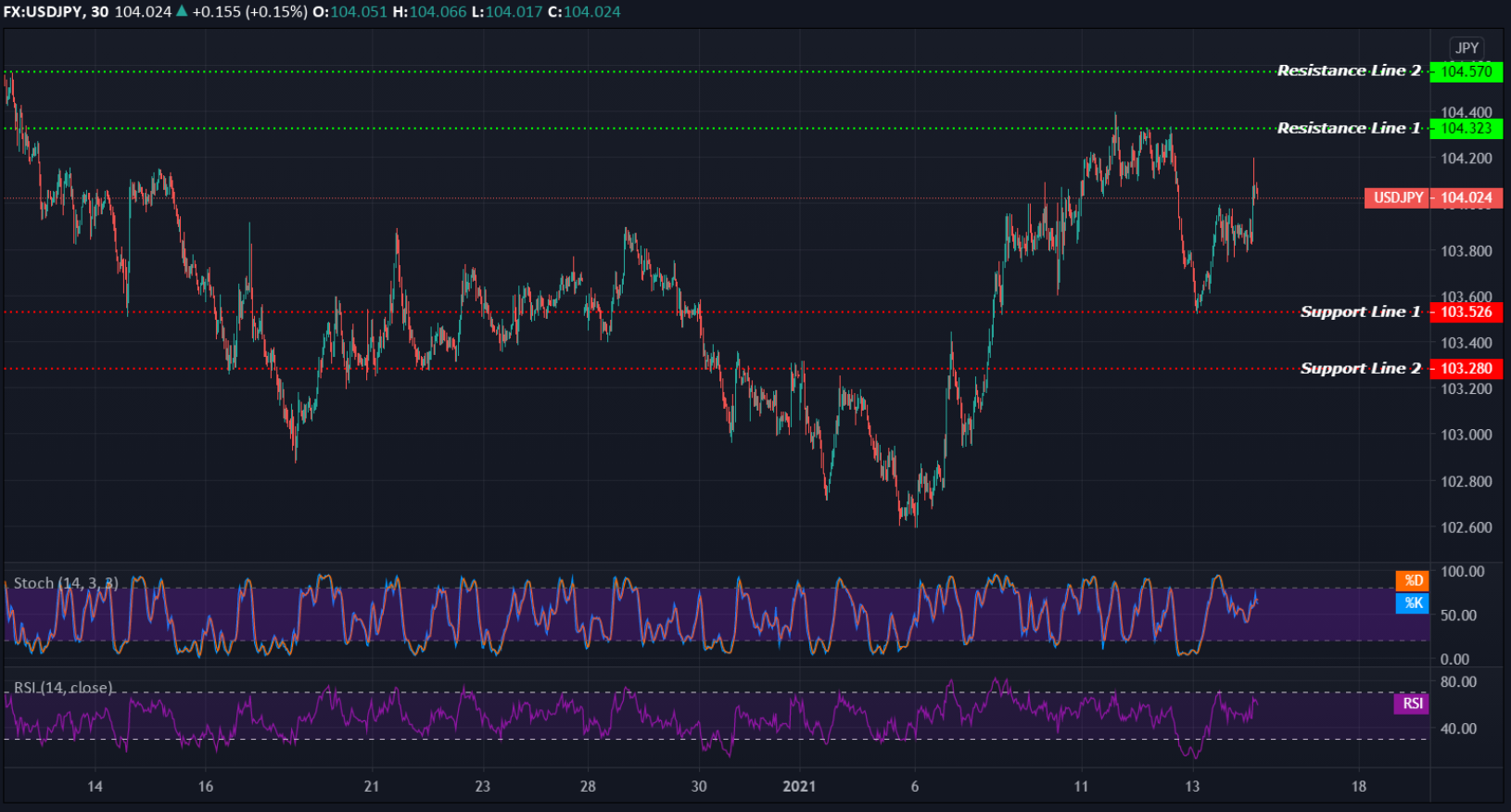Open the RSI (14, close) indicator legend
Image resolution: width=1511 pixels, height=812 pixels.
[63, 688]
